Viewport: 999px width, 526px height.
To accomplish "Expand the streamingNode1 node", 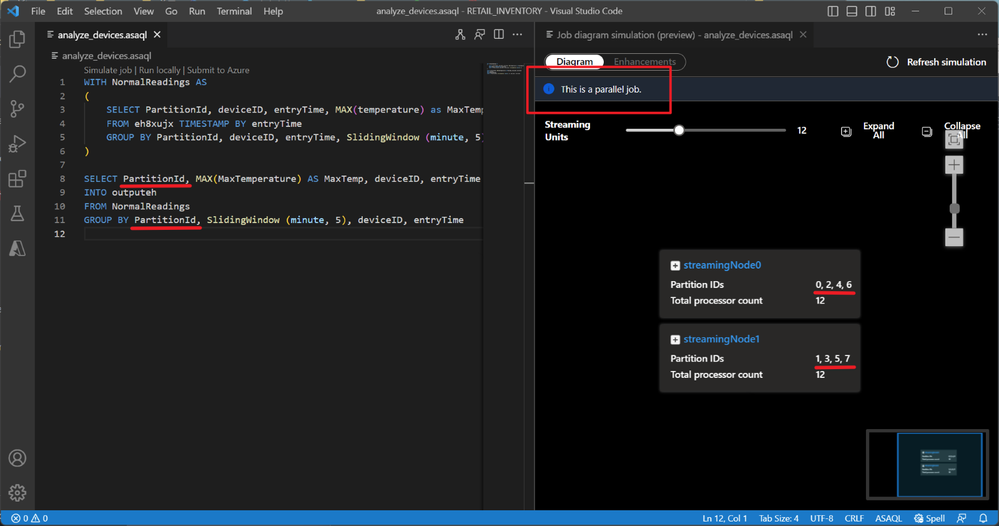I will click(675, 339).
